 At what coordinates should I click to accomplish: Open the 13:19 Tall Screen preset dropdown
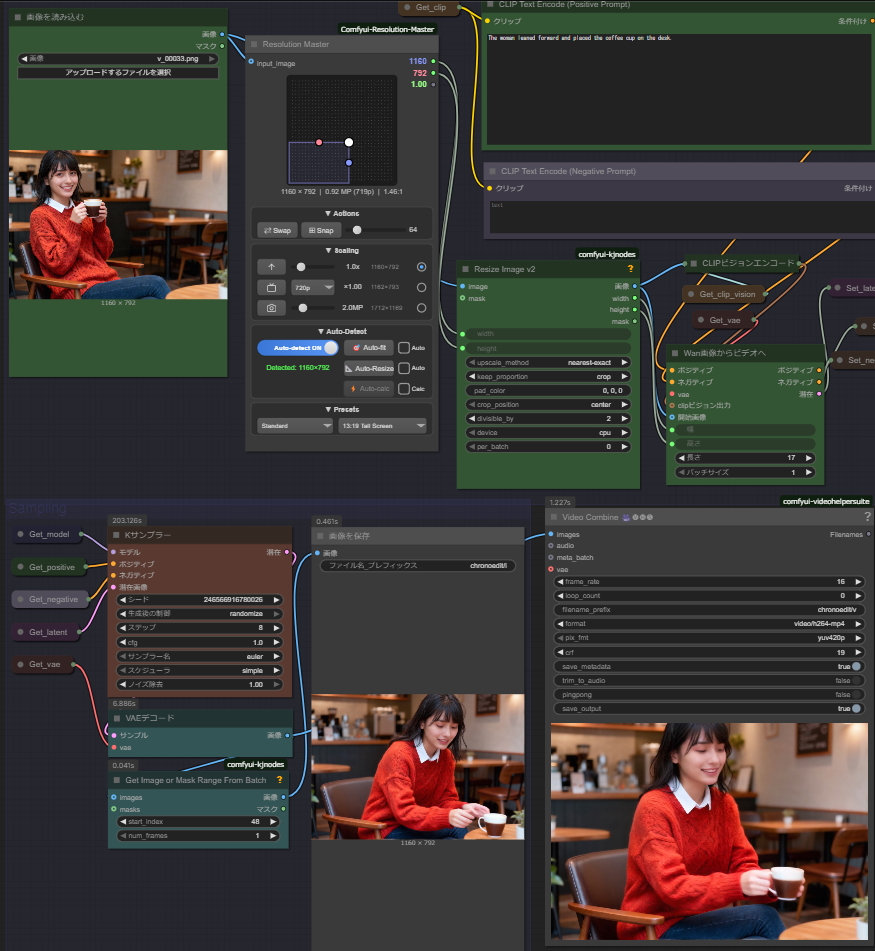(x=383, y=426)
